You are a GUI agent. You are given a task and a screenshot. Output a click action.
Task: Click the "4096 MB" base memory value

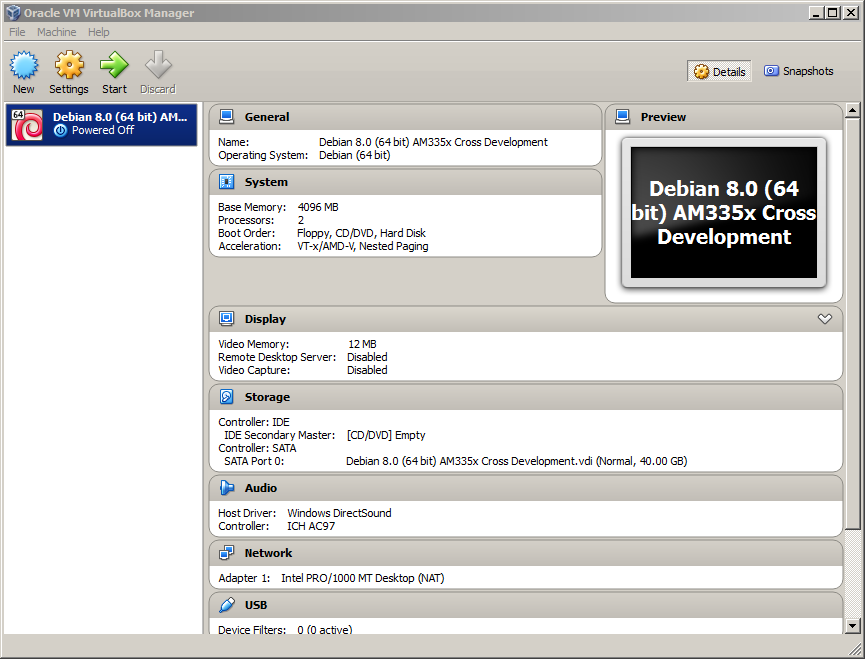pyautogui.click(x=318, y=207)
